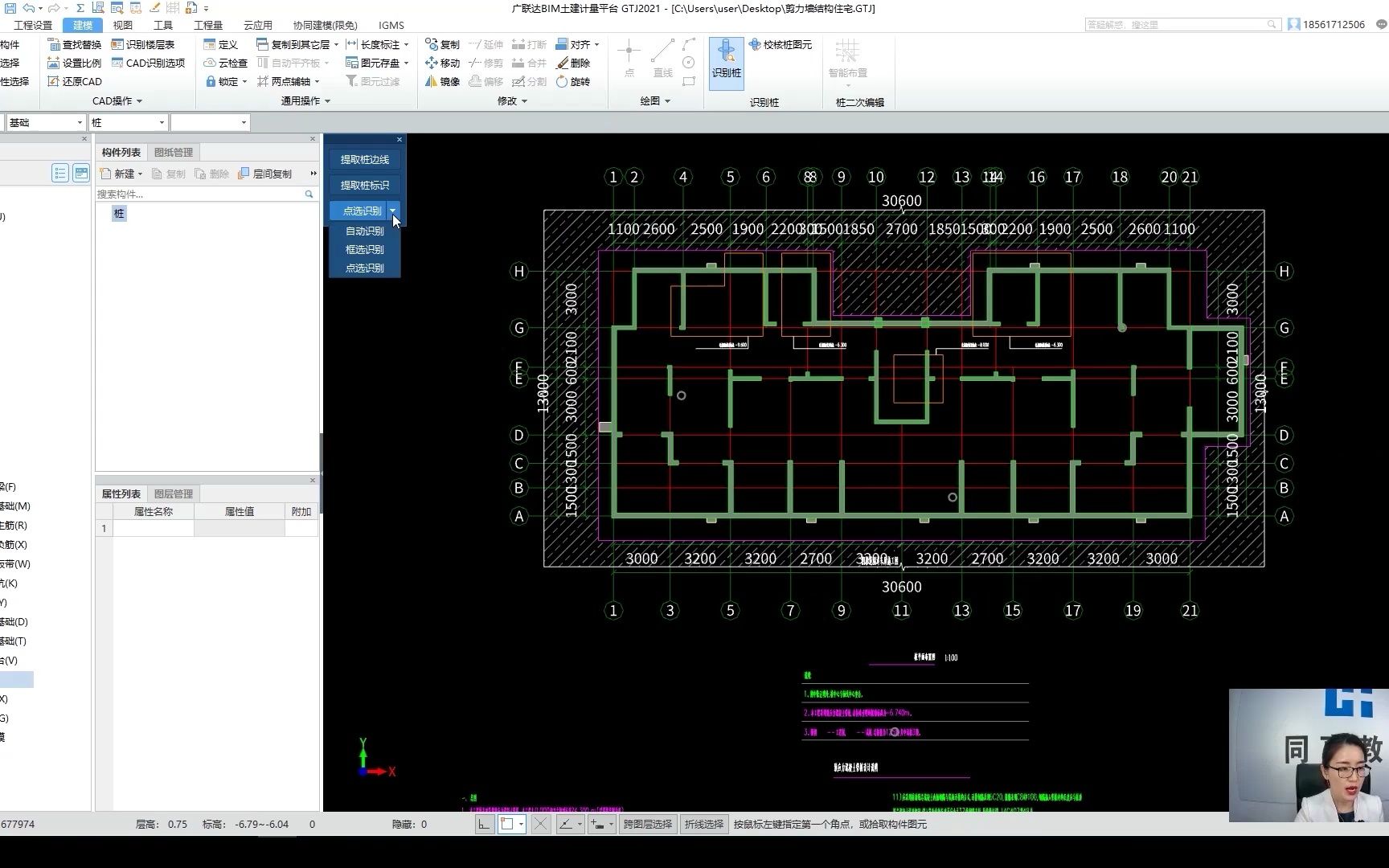Viewport: 1389px width, 868px height.
Task: Click 还原CAD restore tool
Action: click(75, 81)
